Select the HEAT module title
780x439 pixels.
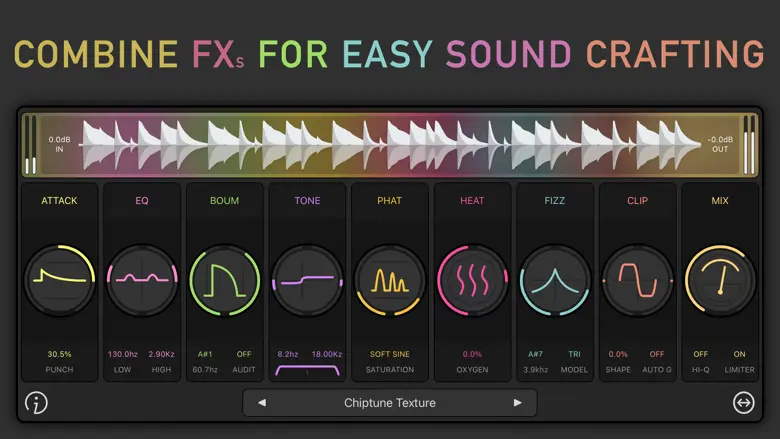point(472,200)
